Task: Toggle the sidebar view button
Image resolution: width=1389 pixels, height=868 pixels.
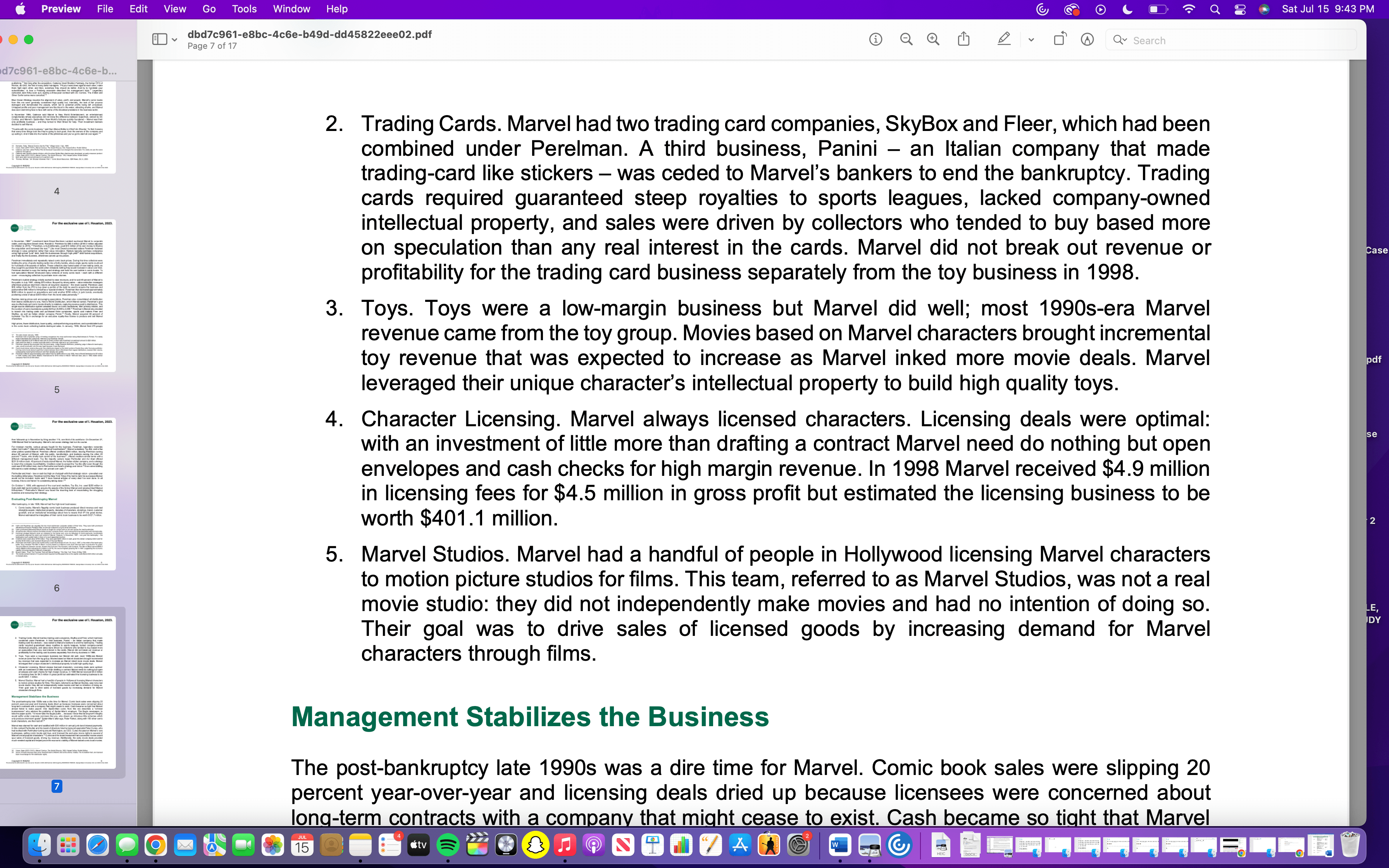Action: coord(159,40)
